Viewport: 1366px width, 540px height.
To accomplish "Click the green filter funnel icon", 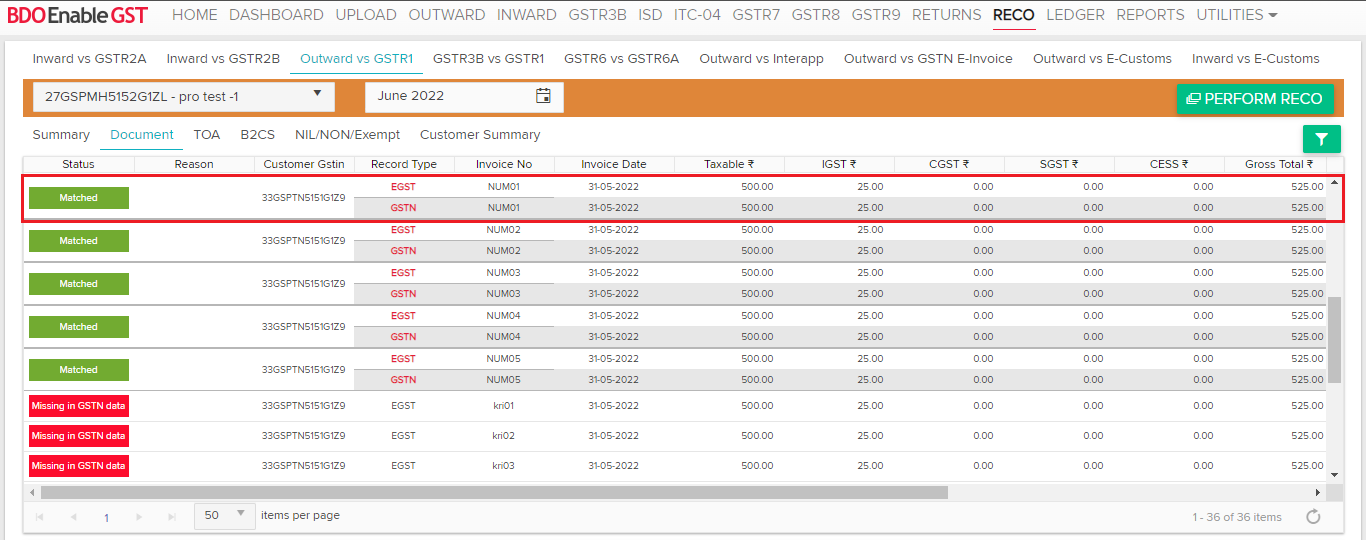I will (x=1321, y=140).
